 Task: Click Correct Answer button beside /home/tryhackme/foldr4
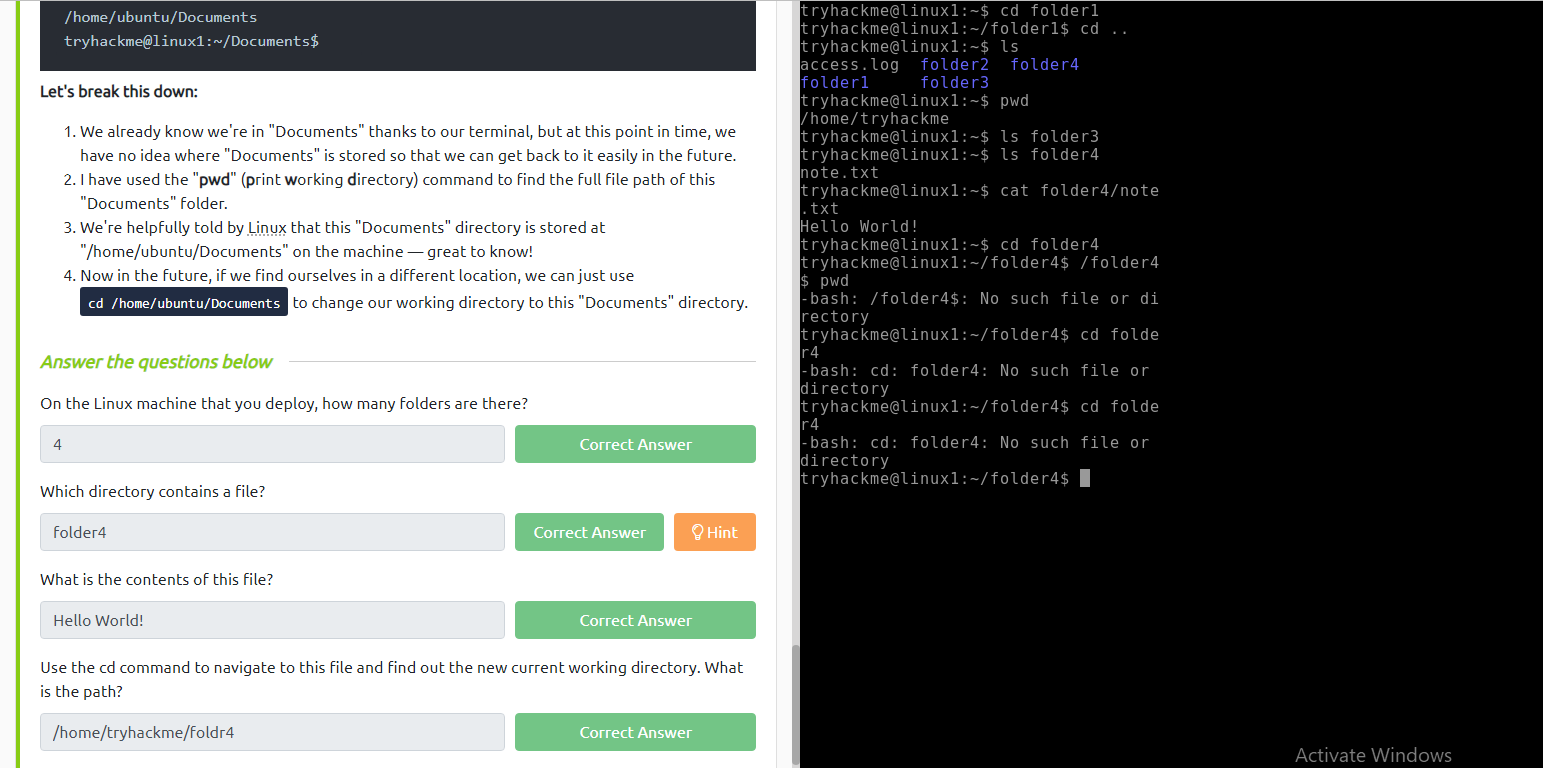tap(635, 732)
